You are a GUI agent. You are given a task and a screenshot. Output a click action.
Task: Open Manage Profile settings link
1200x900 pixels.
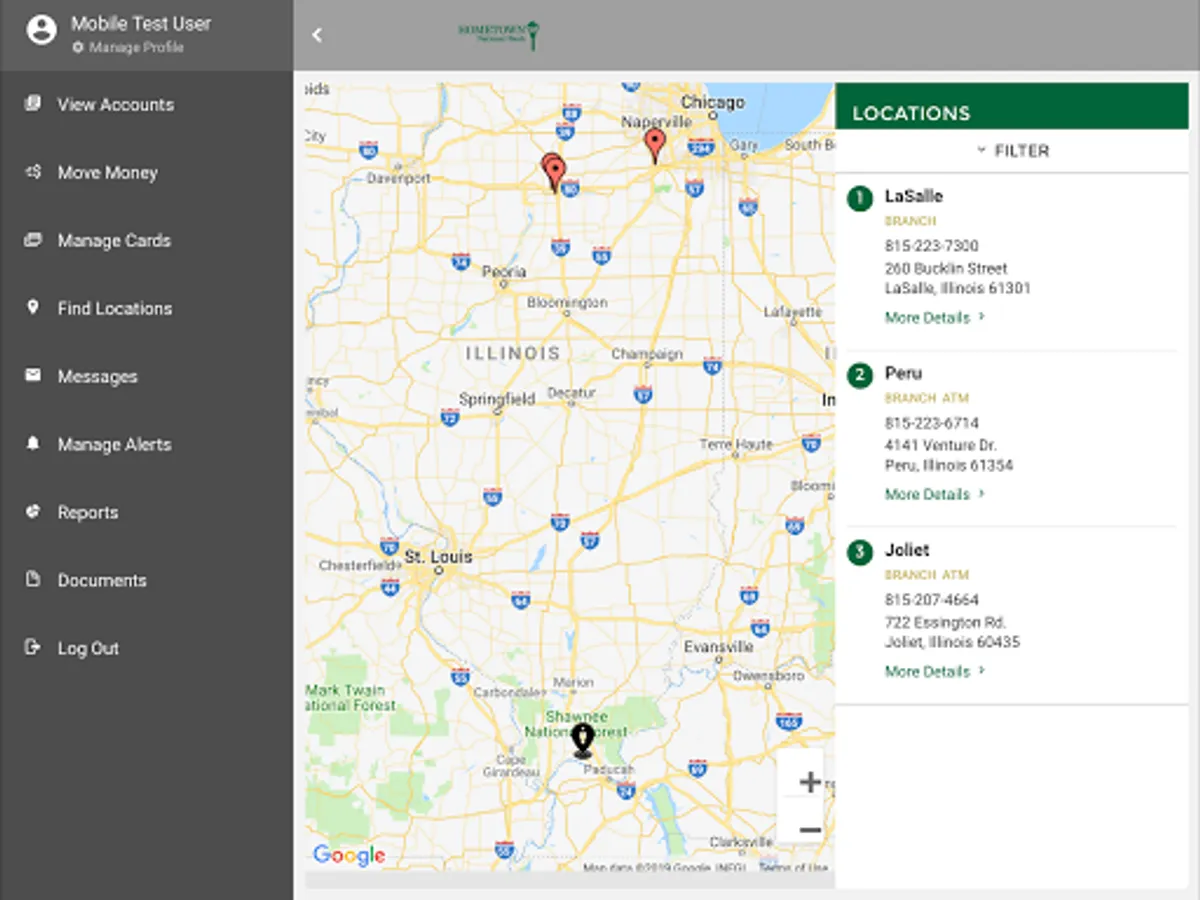[128, 47]
